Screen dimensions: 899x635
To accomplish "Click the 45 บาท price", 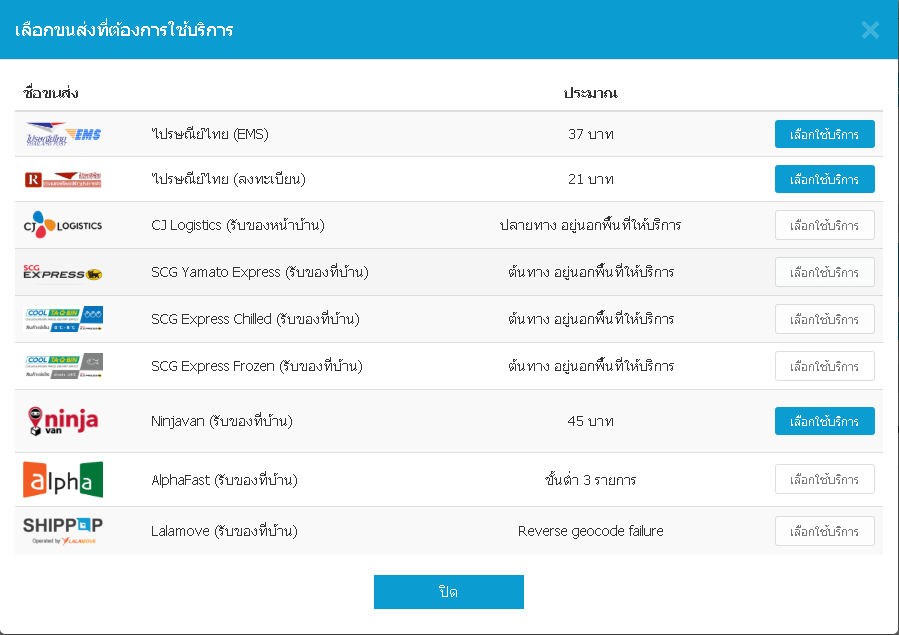I will coord(591,421).
